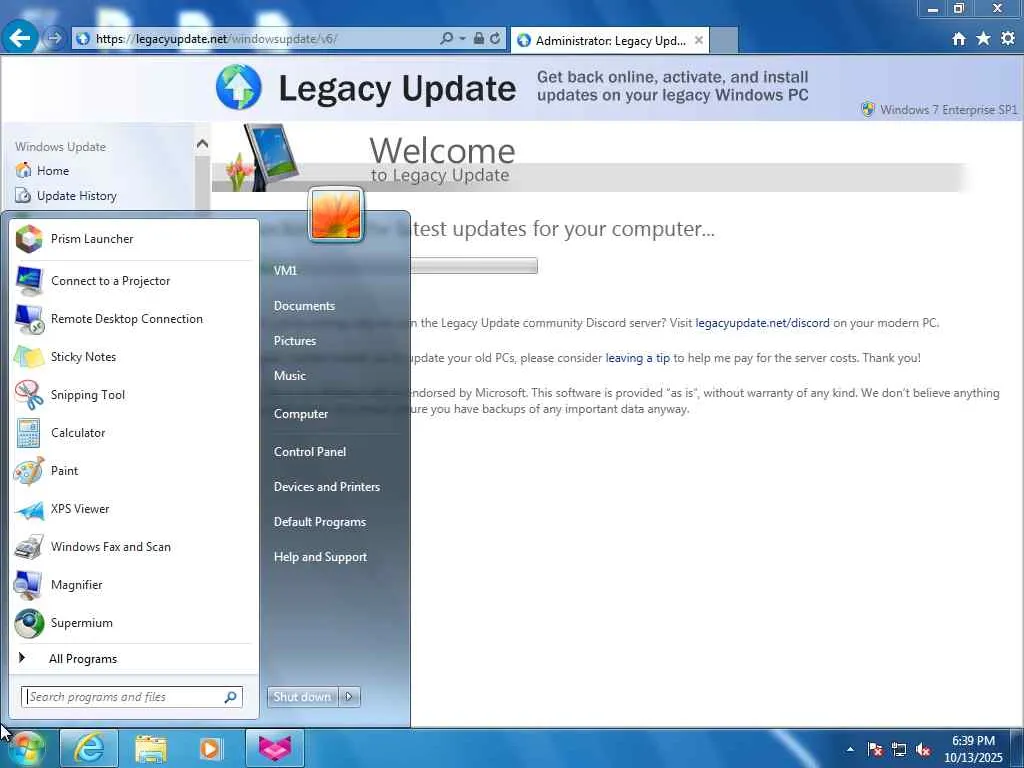Click the Shut down button

pos(303,697)
